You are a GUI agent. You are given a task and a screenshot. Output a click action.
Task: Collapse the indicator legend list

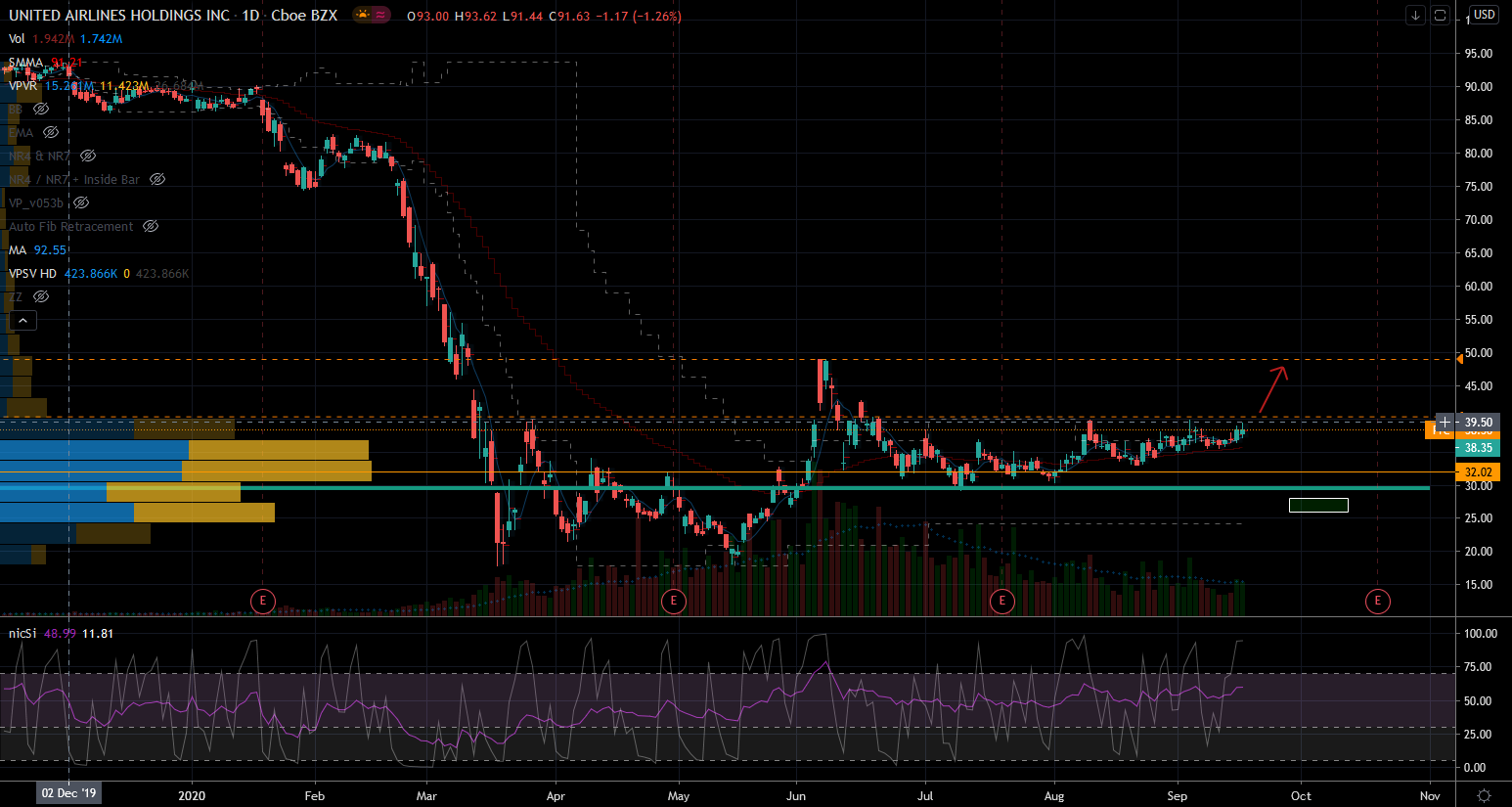pyautogui.click(x=22, y=320)
